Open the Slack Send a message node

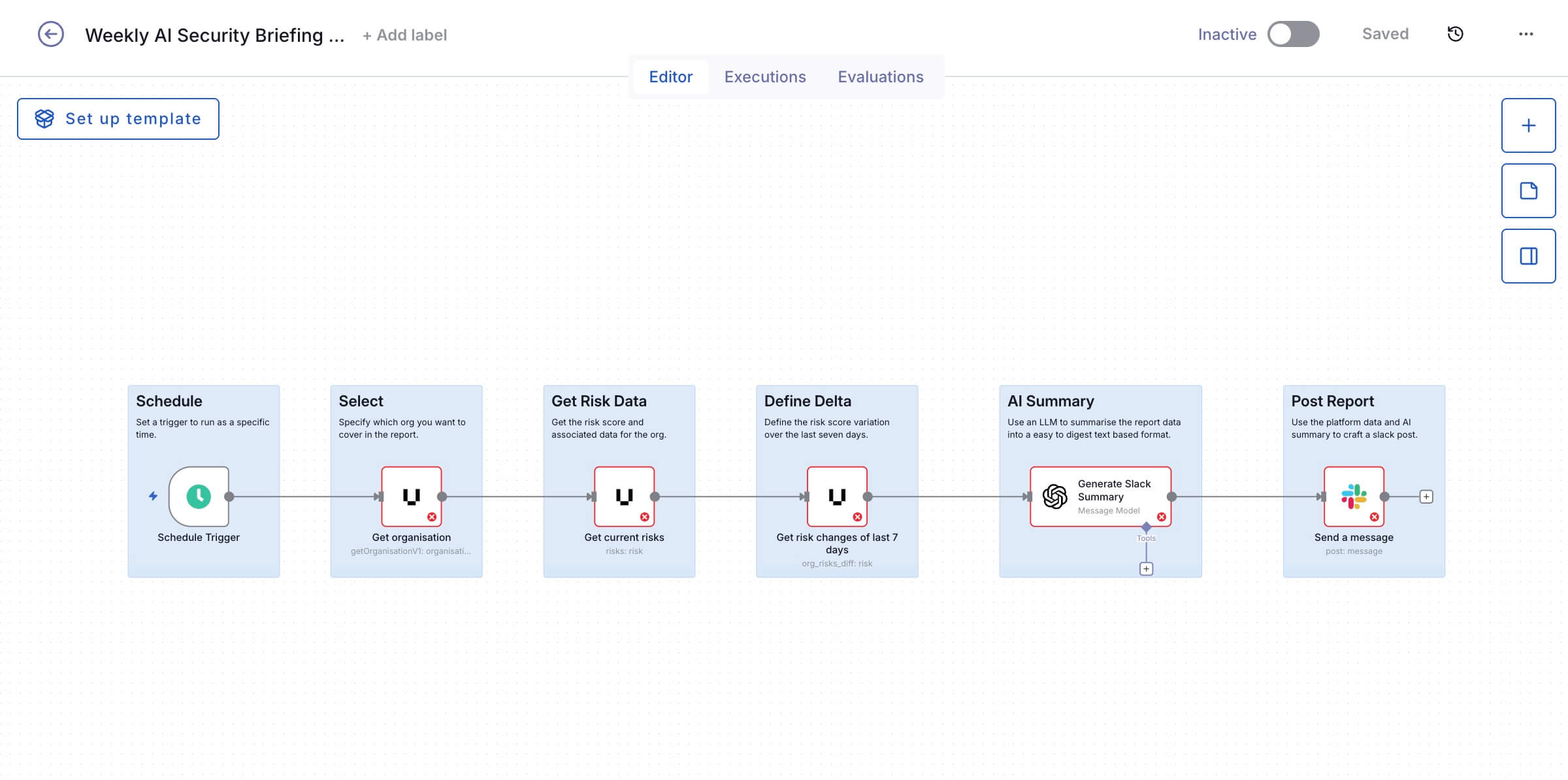point(1353,496)
